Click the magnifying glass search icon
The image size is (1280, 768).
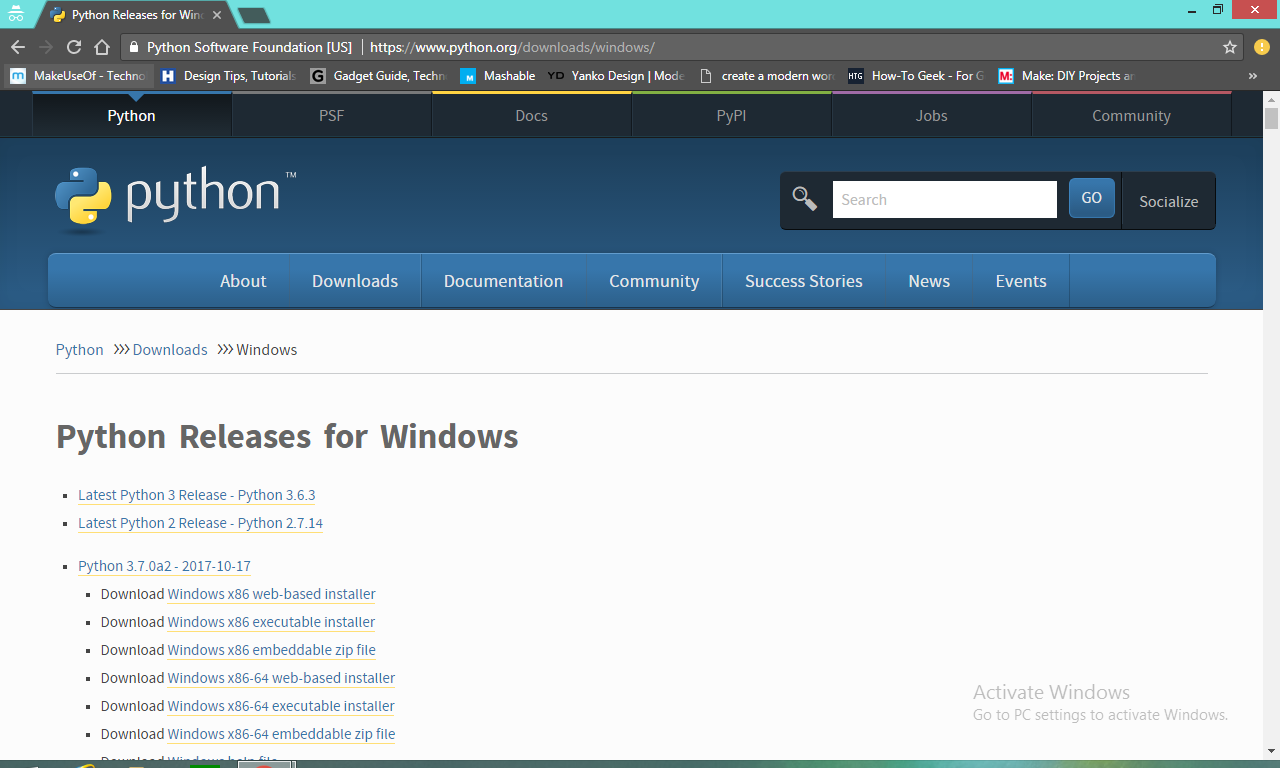click(x=804, y=198)
